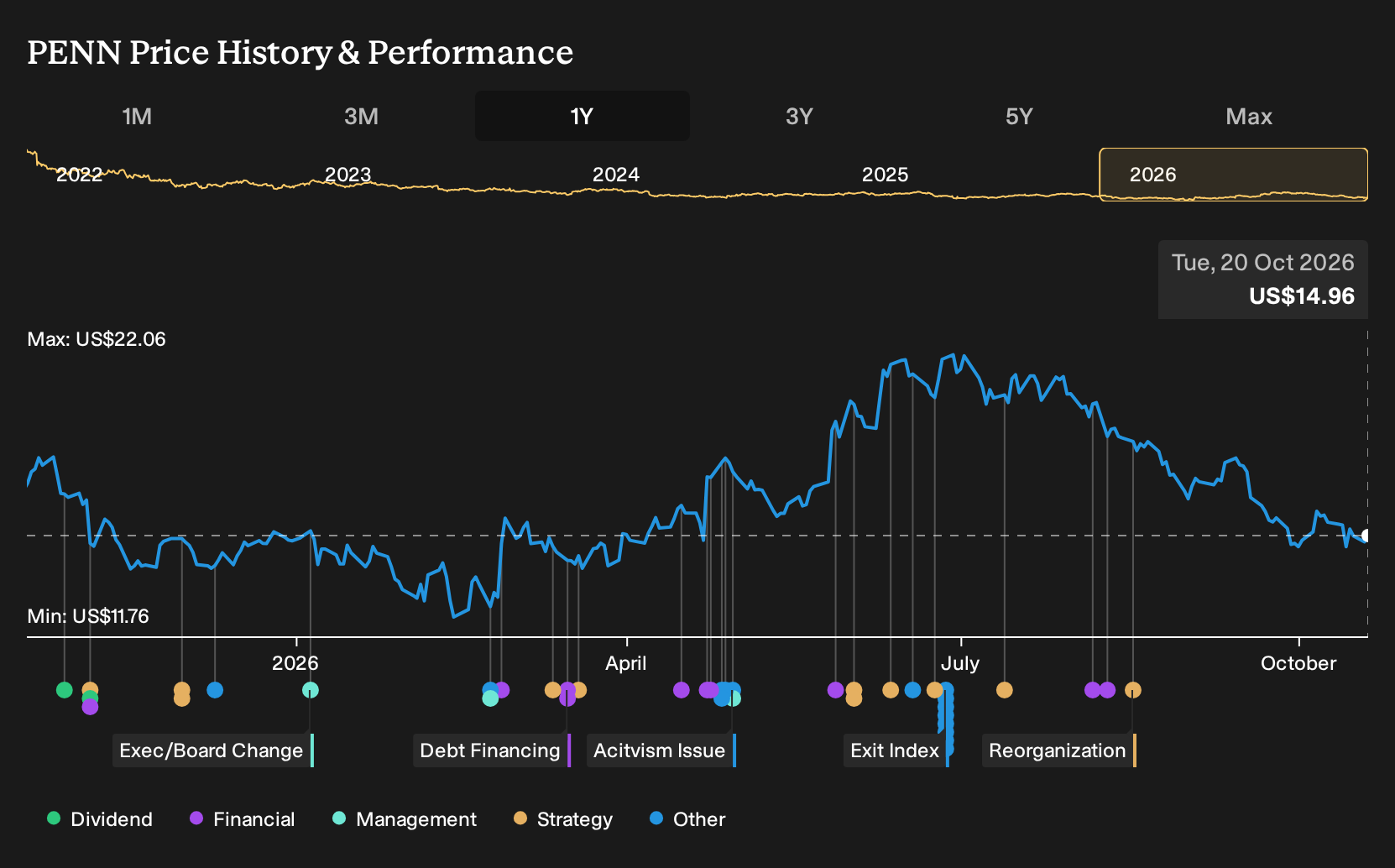This screenshot has width=1395, height=868.
Task: Click the US$14.96 price value
Action: [1302, 296]
